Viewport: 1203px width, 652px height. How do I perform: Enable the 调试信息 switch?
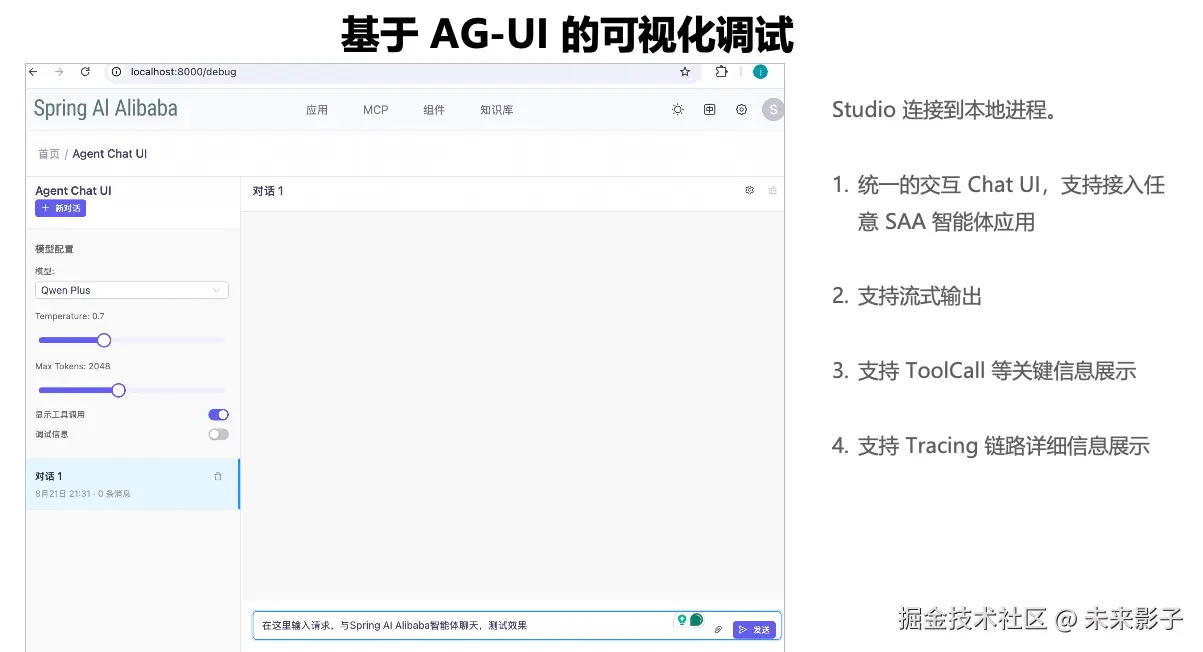[218, 434]
